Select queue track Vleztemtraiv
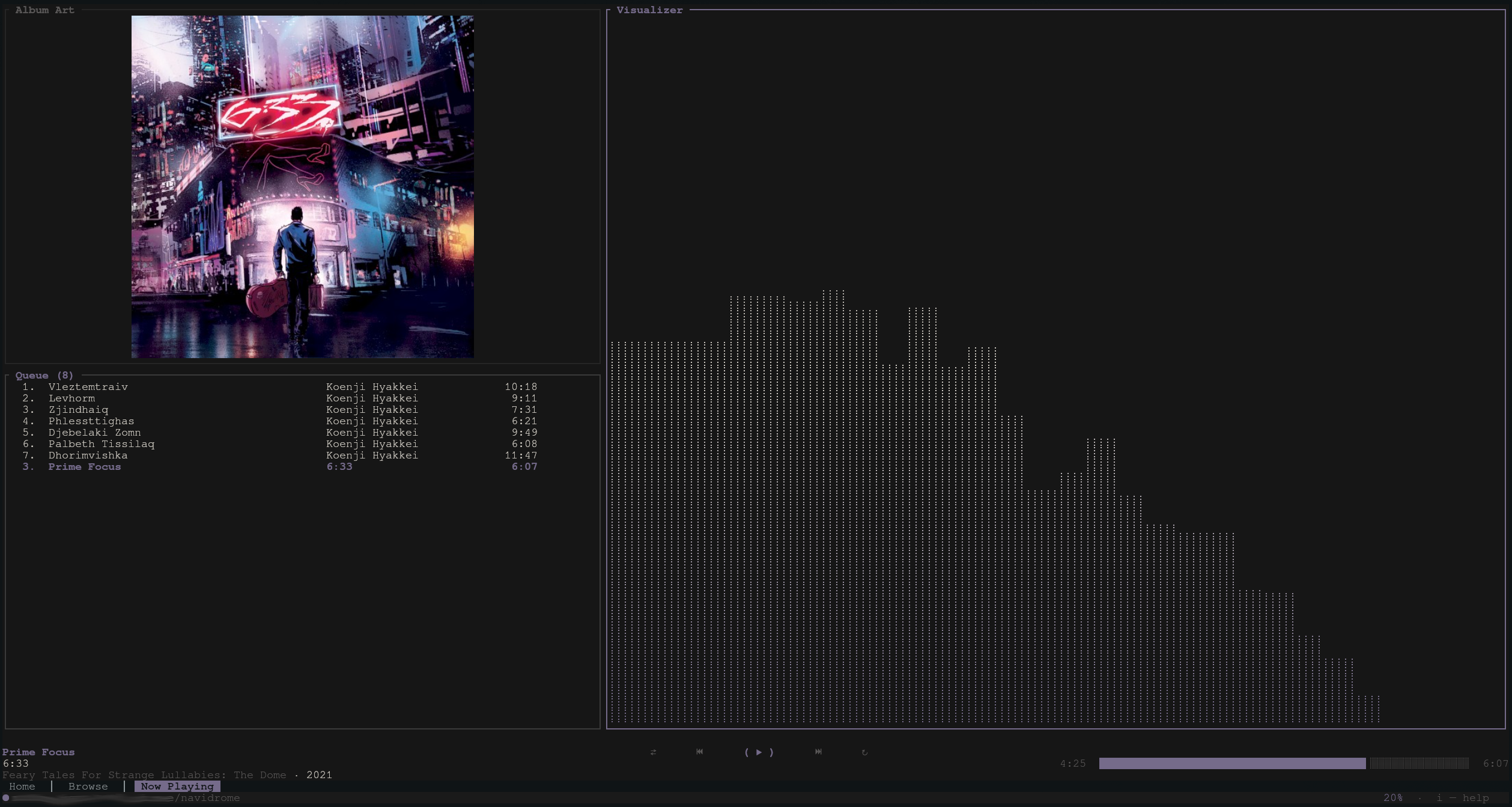The width and height of the screenshot is (1512, 807). pos(280,386)
